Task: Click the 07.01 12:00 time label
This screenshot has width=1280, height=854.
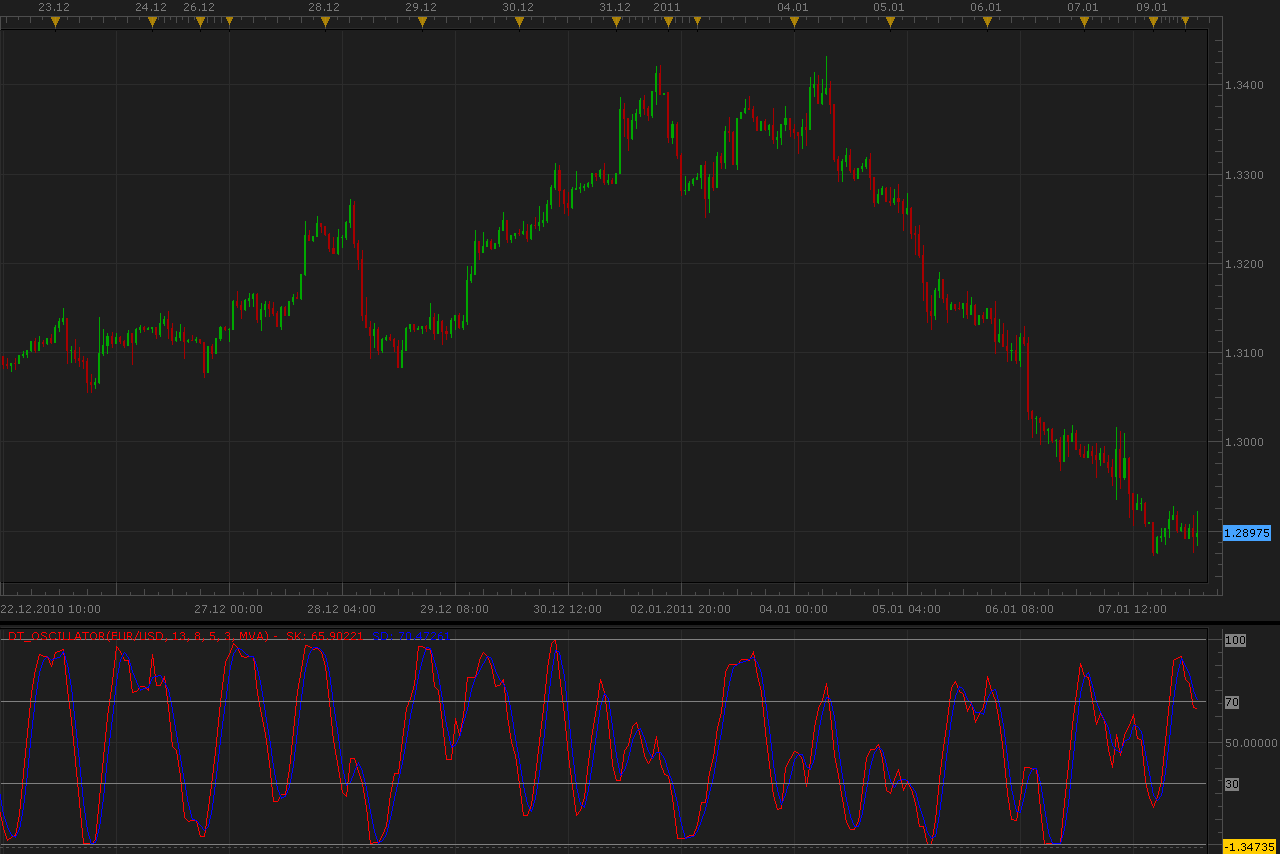Action: pyautogui.click(x=1133, y=608)
